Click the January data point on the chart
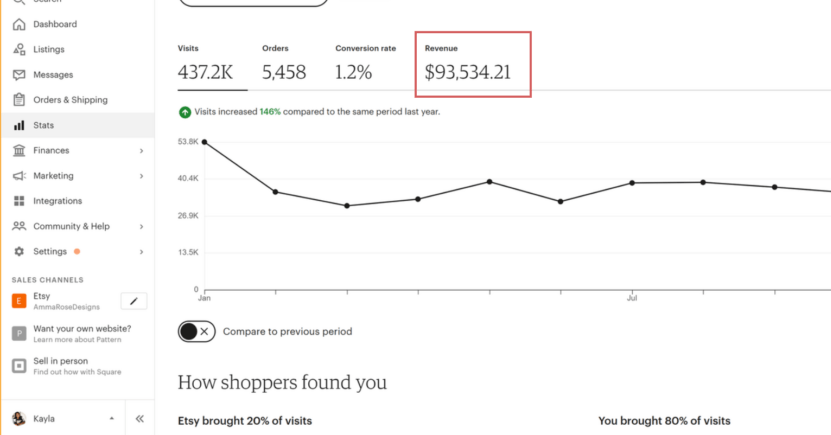This screenshot has height=435, width=831. pyautogui.click(x=205, y=142)
